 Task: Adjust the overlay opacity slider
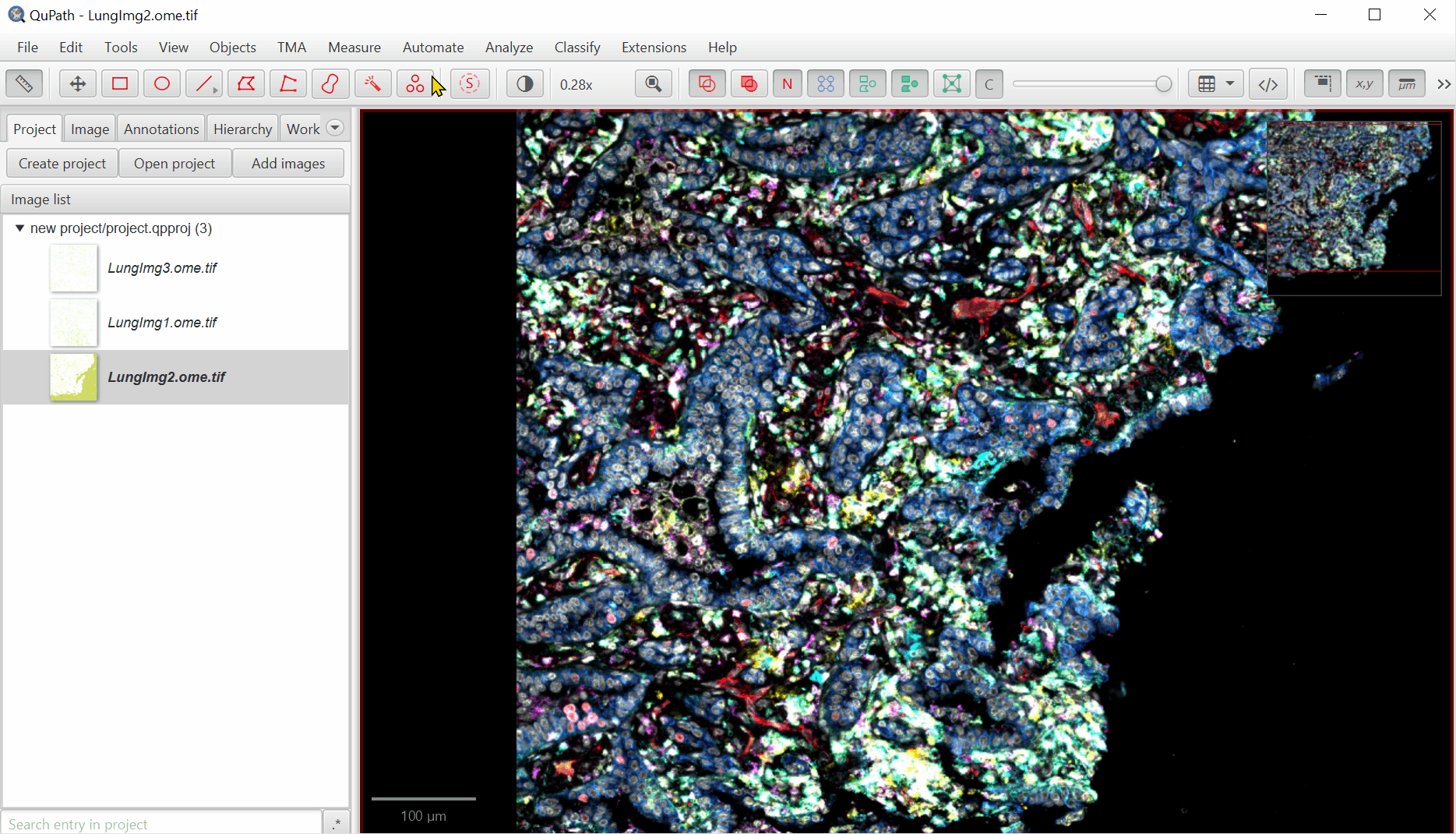(1091, 83)
